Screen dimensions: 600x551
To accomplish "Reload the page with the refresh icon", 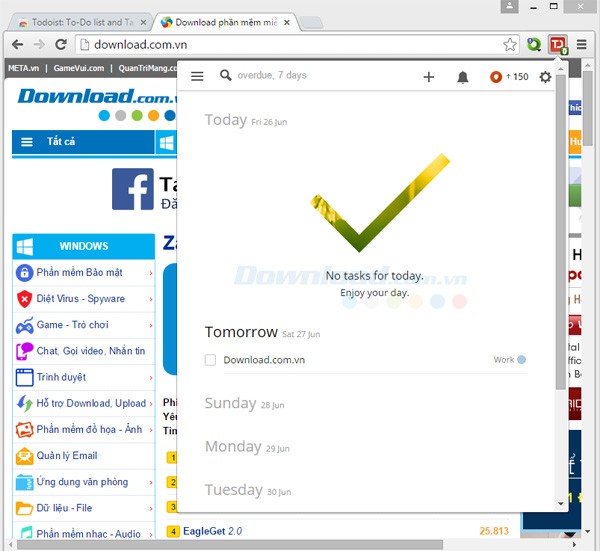I will point(61,44).
